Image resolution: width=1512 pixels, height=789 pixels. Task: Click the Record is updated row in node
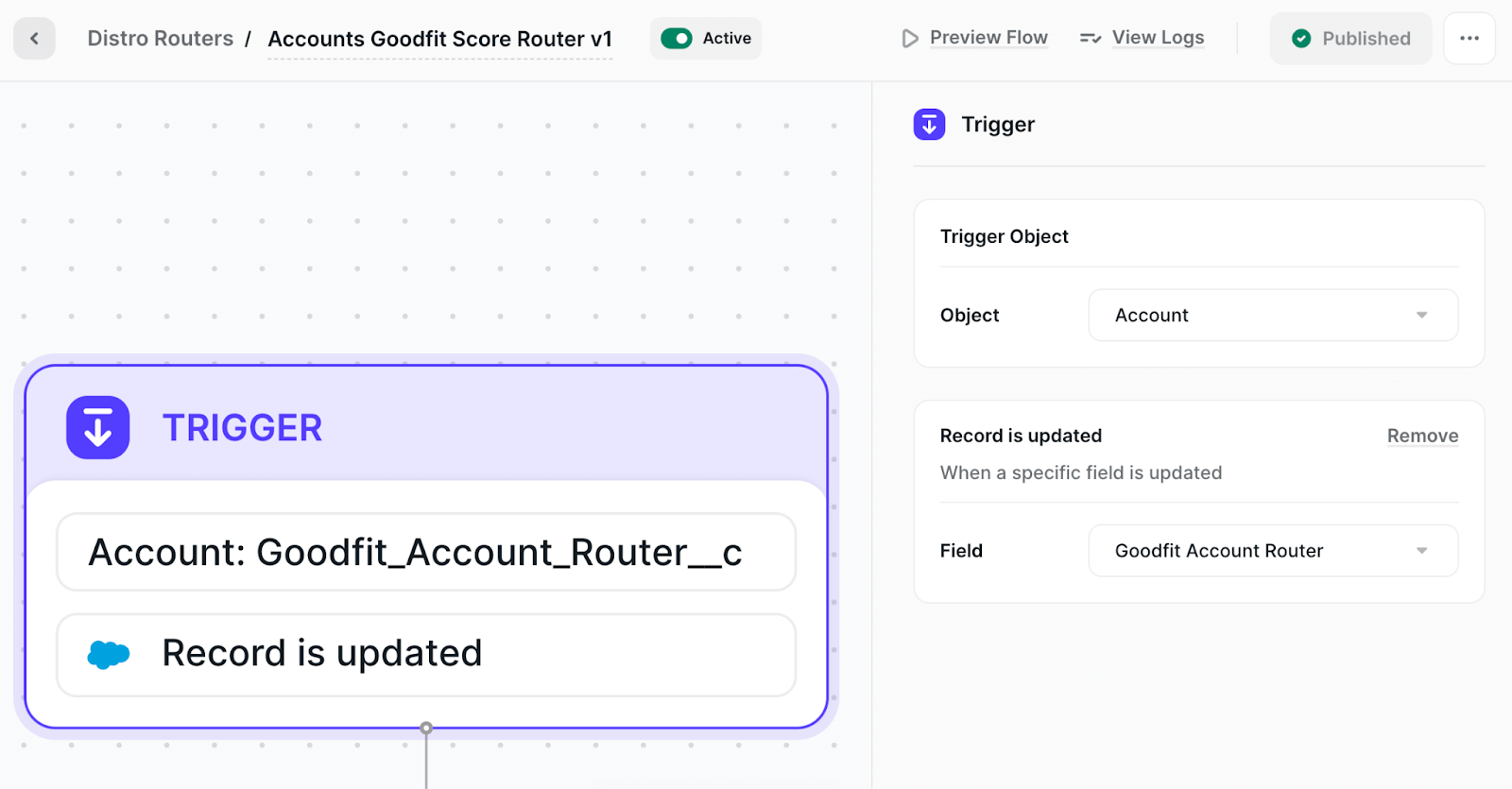click(426, 655)
